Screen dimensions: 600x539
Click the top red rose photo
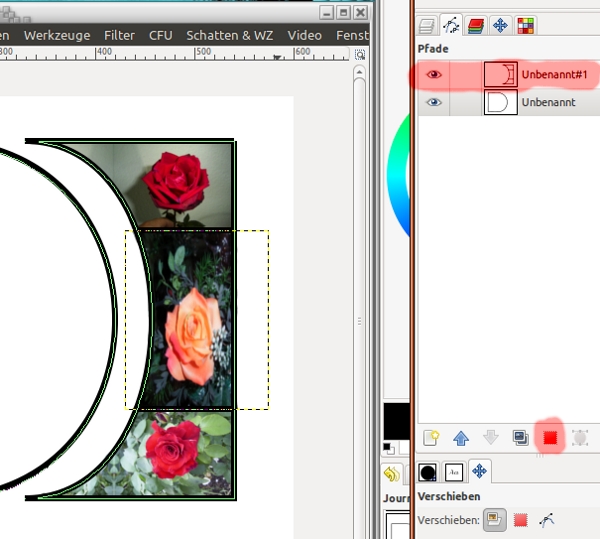point(176,182)
